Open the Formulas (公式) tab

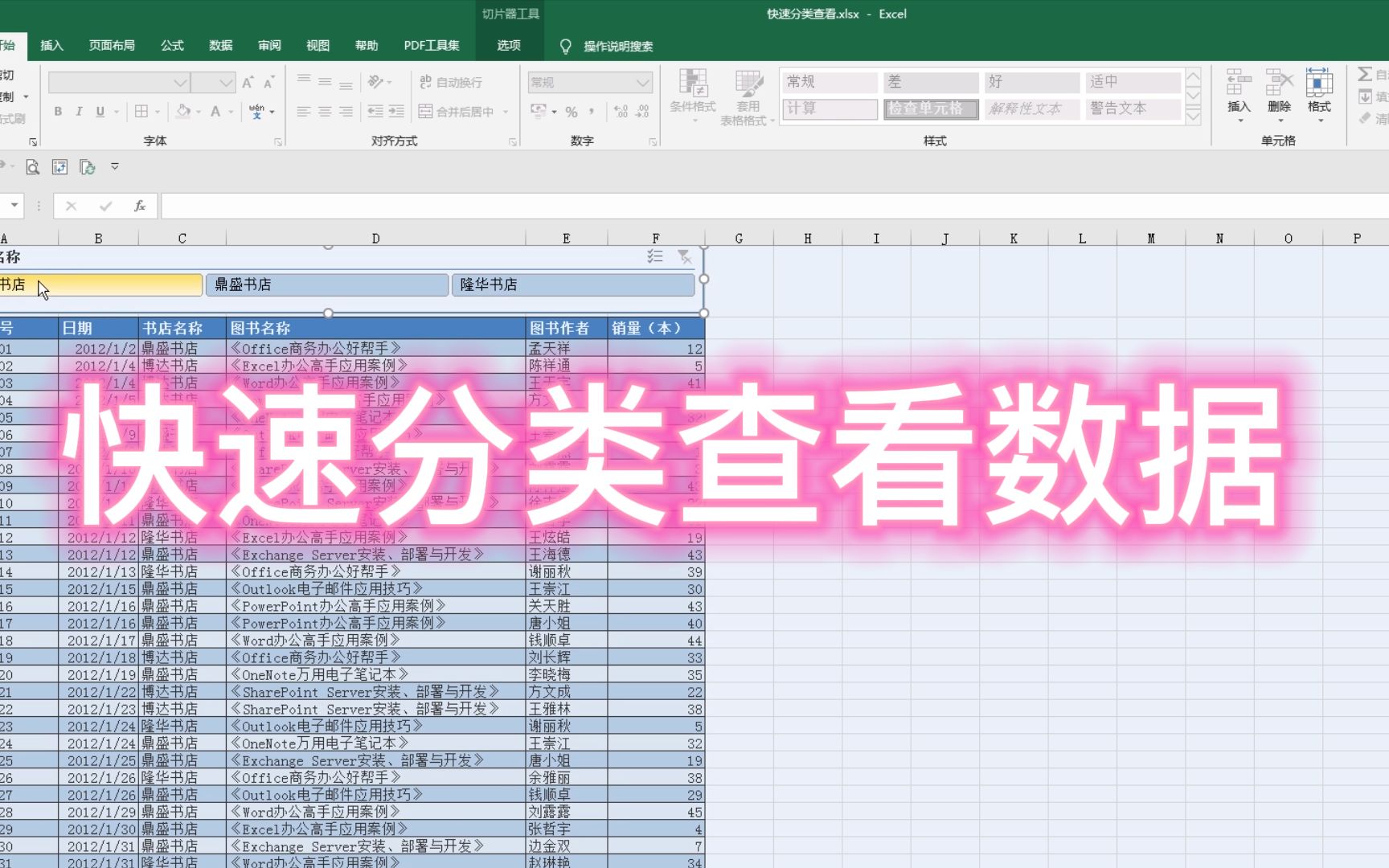(x=172, y=46)
